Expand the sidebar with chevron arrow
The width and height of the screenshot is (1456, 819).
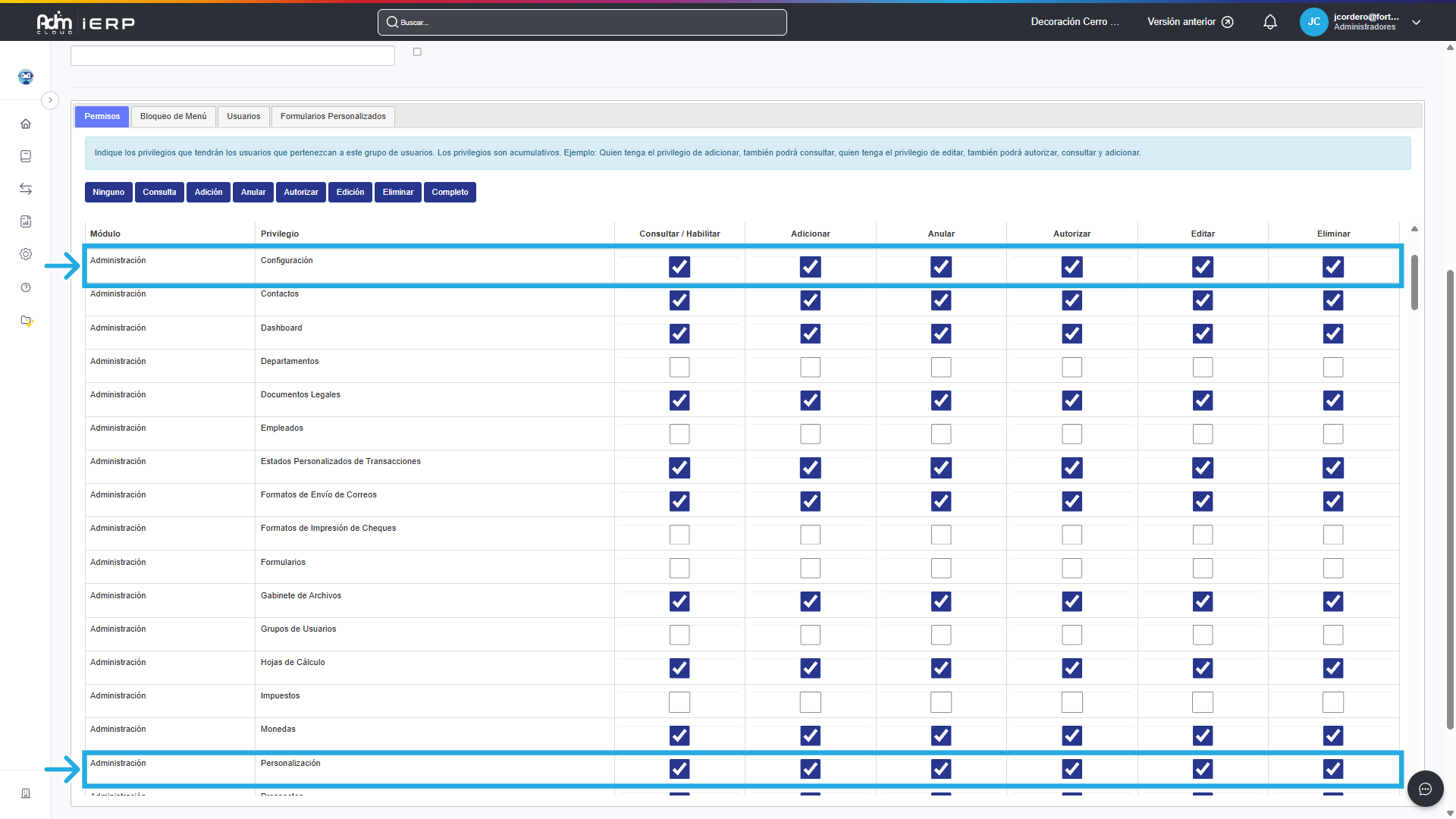point(50,100)
